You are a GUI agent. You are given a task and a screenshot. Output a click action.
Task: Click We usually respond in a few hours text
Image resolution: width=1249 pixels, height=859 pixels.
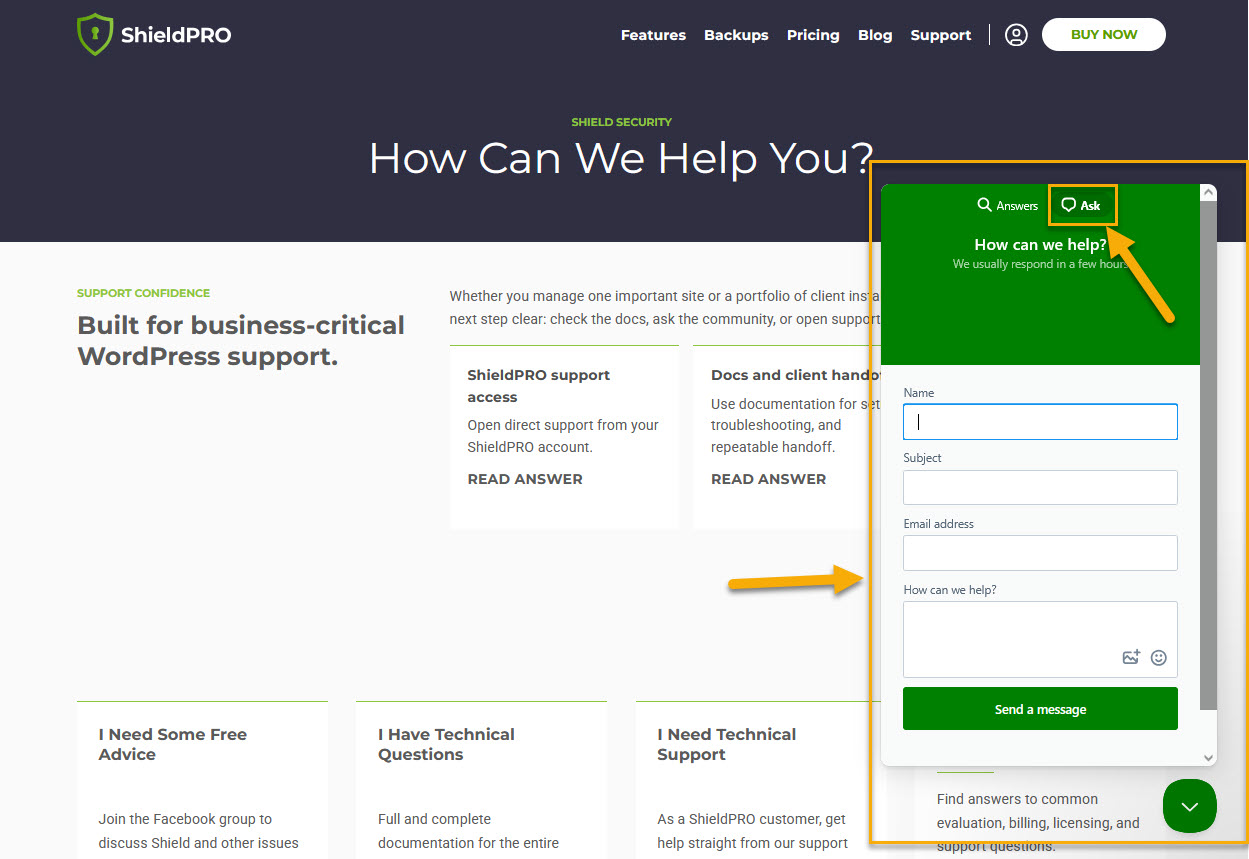tap(1040, 264)
